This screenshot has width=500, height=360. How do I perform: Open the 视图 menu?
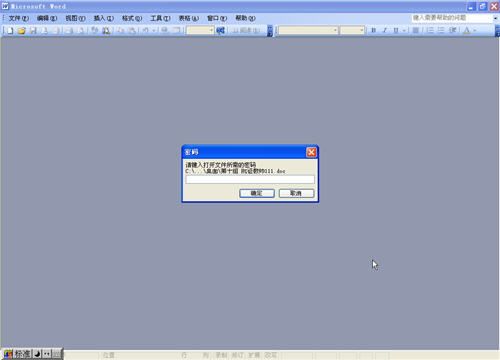pyautogui.click(x=75, y=18)
